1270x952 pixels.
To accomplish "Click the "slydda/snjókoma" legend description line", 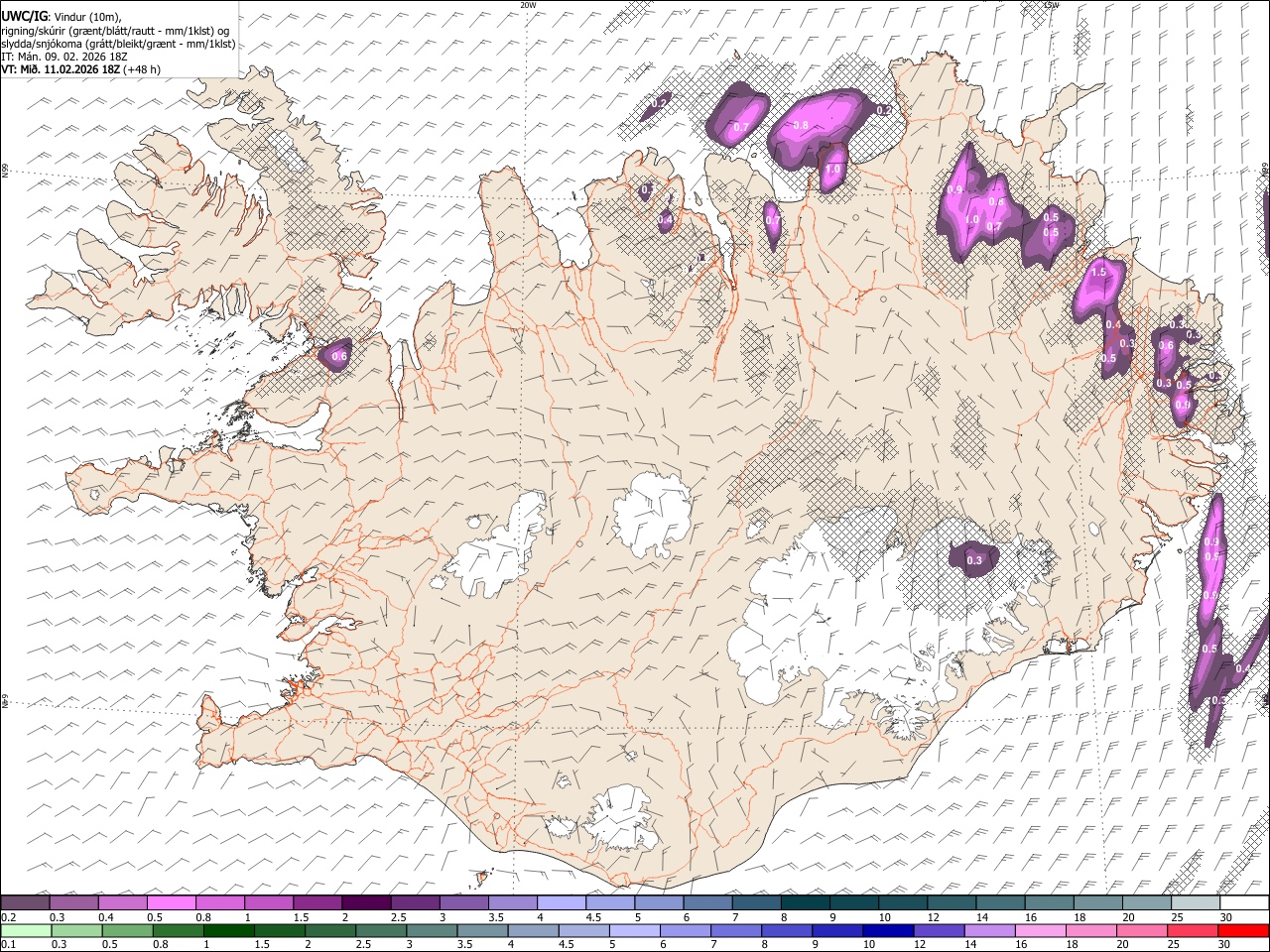I will pos(119,44).
